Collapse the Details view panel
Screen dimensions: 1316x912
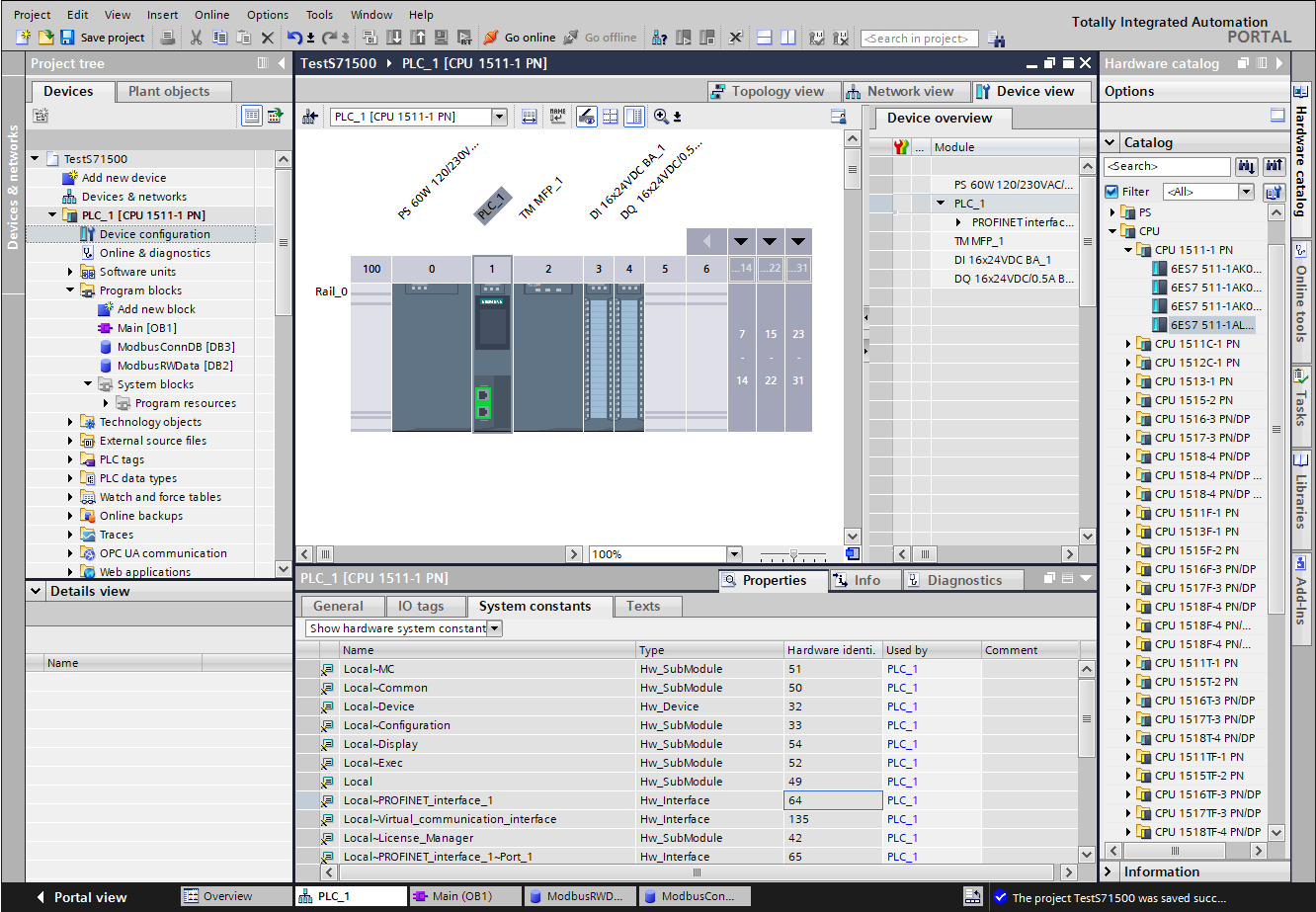[x=37, y=591]
